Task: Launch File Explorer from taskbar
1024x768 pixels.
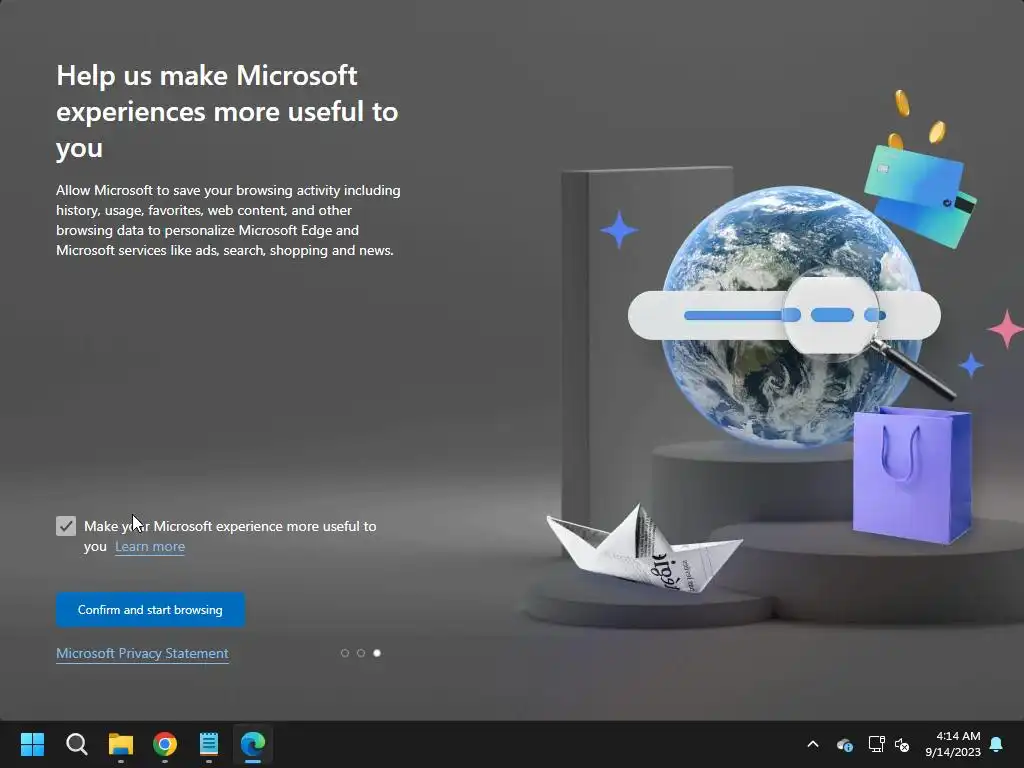Action: coord(121,744)
